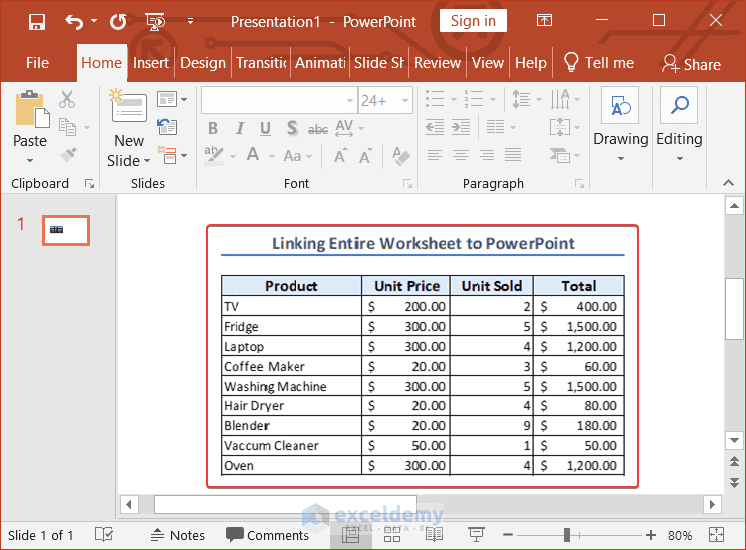746x550 pixels.
Task: Click Increase Font Size icon
Action: 340,156
